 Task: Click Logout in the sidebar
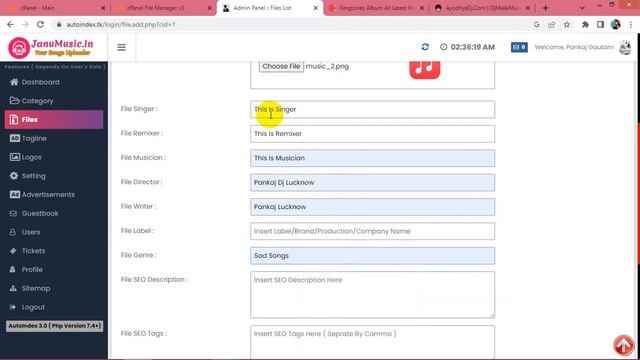54,307
